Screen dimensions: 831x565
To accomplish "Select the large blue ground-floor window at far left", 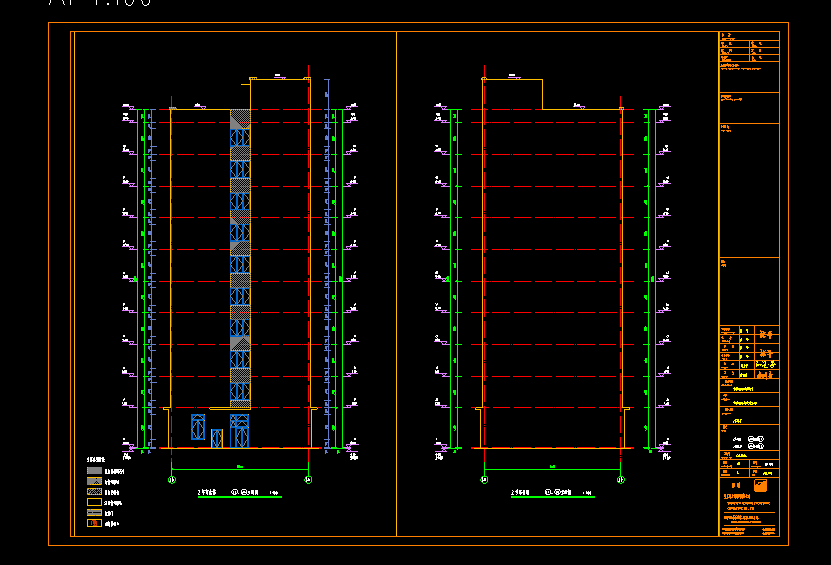I will coord(198,428).
